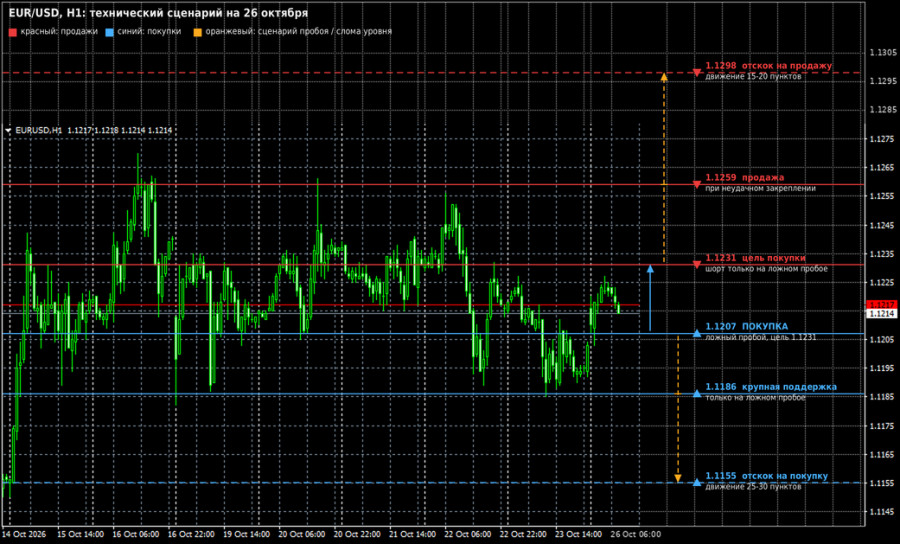Click the '20 Oct 22:00' time axis label
The height and width of the screenshot is (544, 900).
[x=357, y=534]
